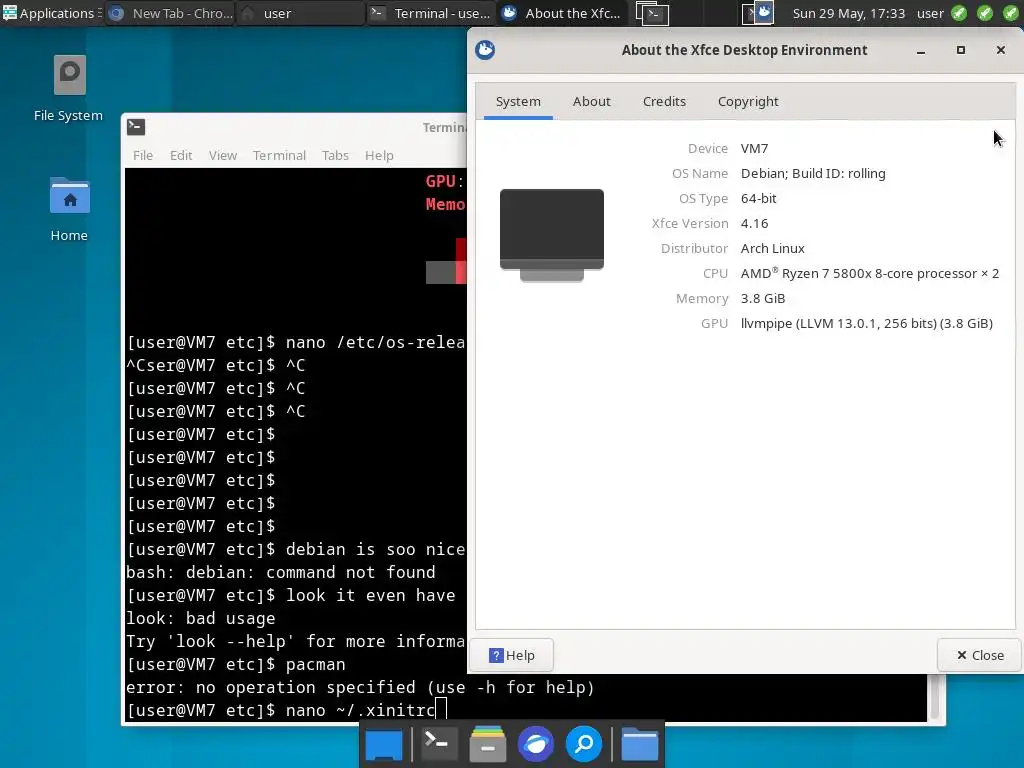Click the Help button in About dialog
The image size is (1024, 768).
pos(512,655)
